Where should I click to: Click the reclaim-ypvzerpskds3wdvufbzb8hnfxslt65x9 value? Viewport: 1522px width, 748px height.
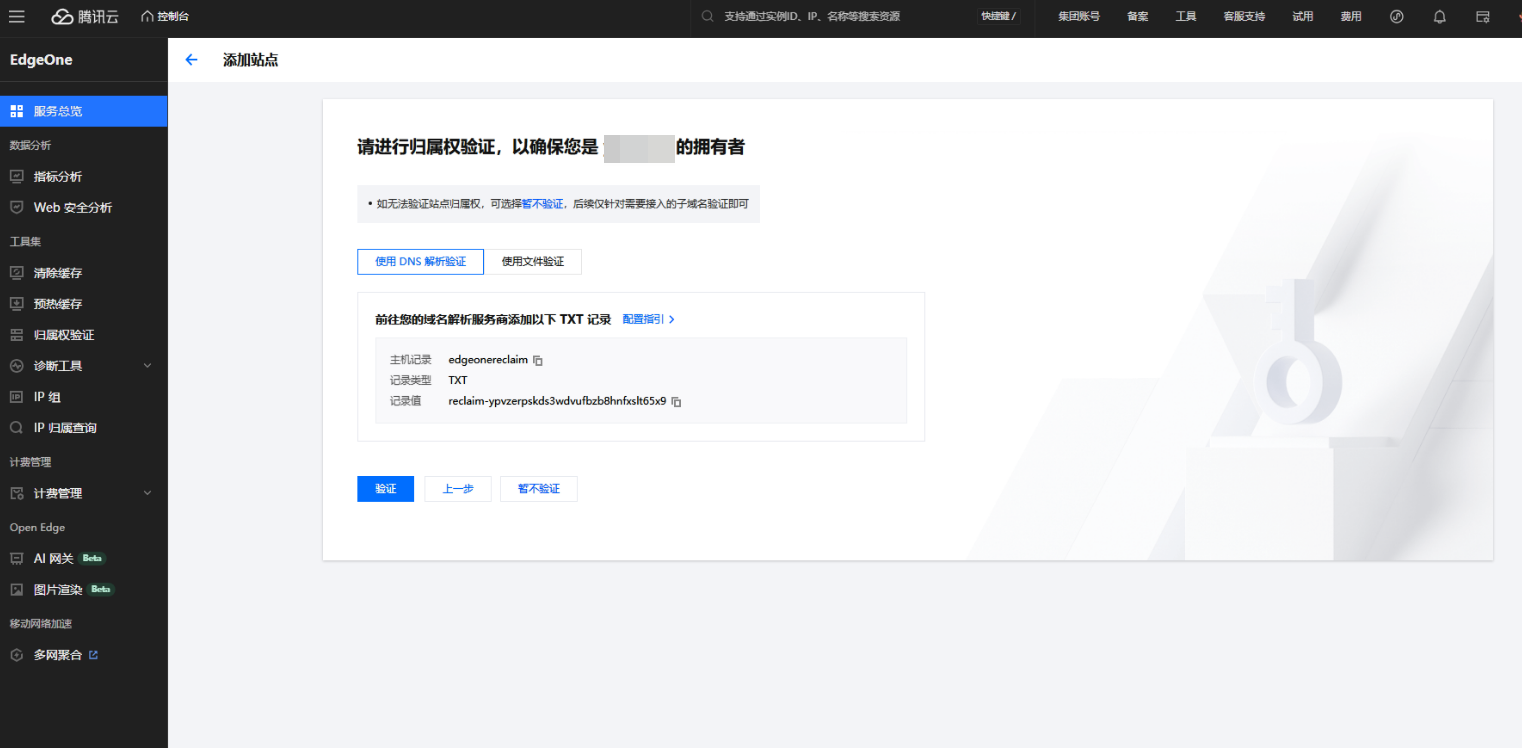click(x=557, y=401)
